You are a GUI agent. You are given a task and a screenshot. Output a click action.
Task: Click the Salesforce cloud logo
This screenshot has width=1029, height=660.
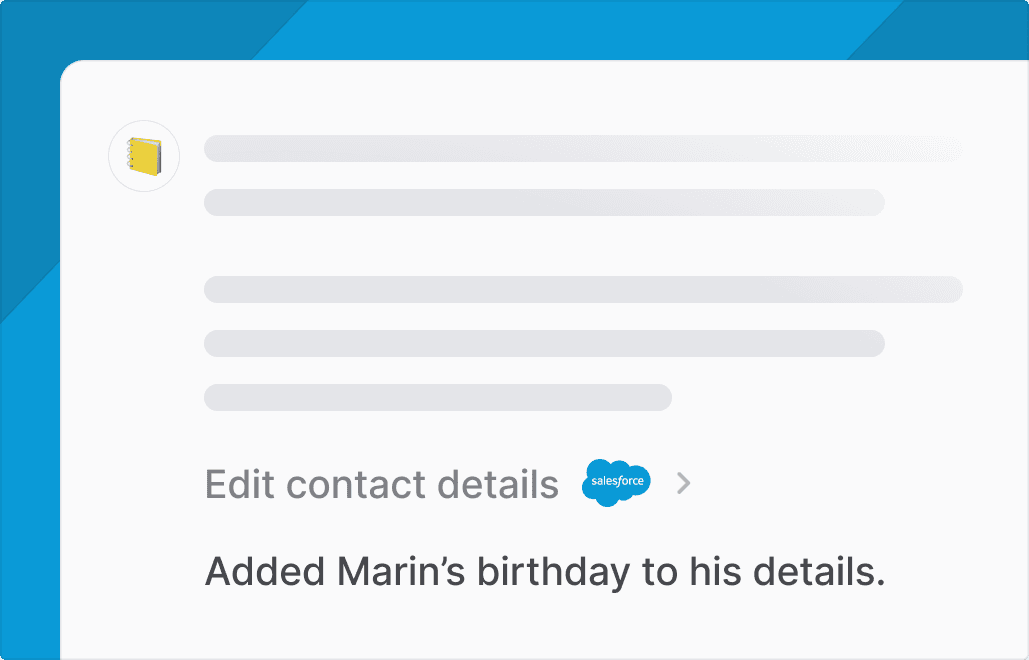tap(616, 483)
